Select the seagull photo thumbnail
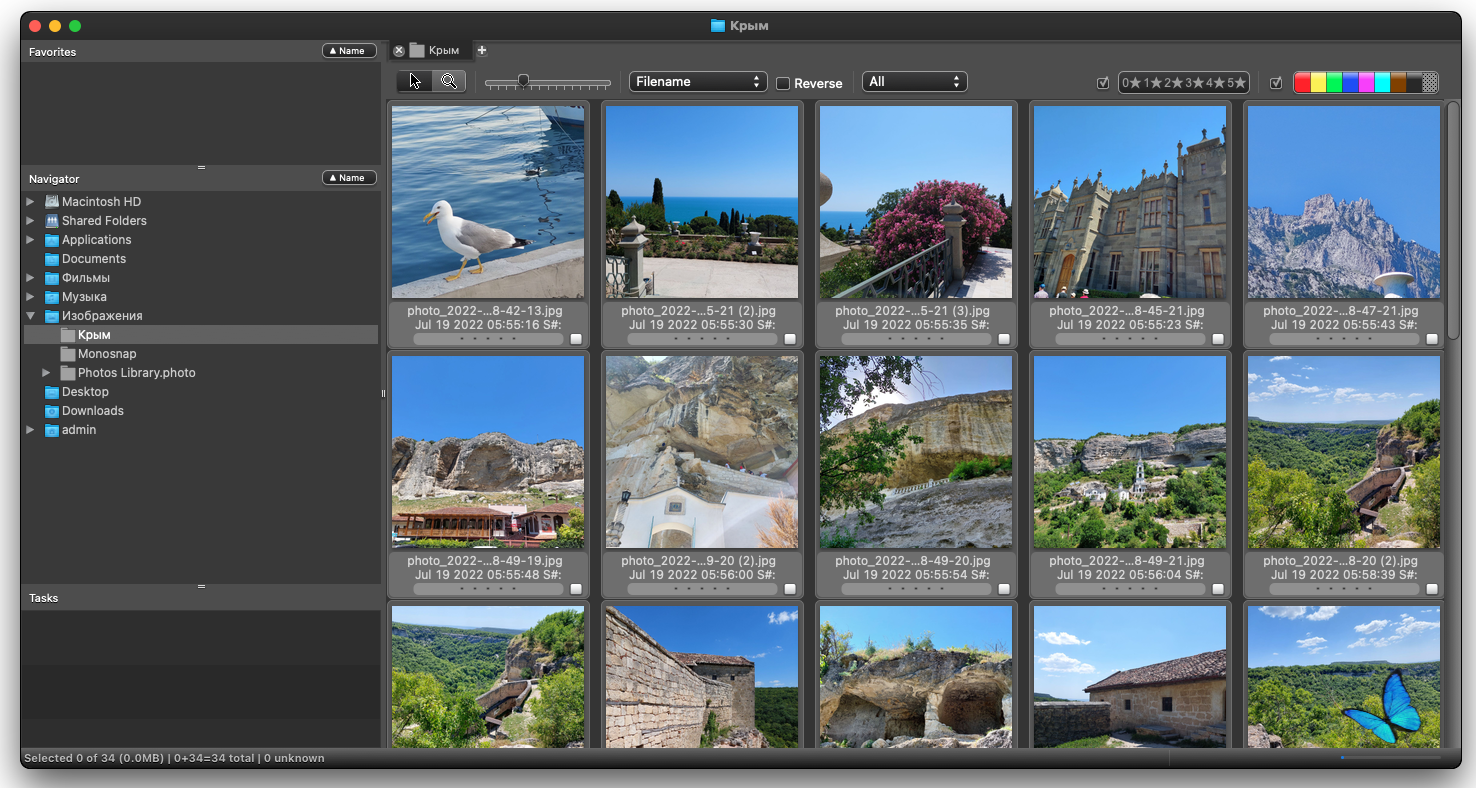The image size is (1476, 788). 488,202
